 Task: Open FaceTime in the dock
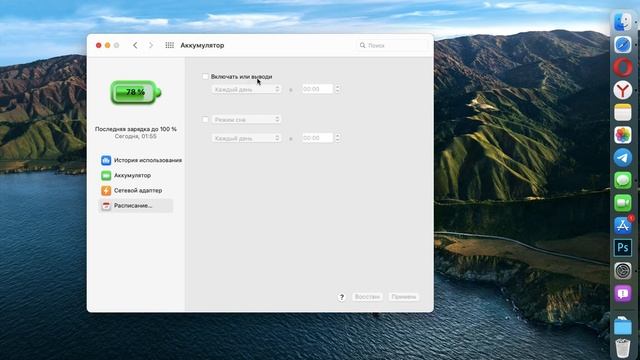tap(623, 203)
